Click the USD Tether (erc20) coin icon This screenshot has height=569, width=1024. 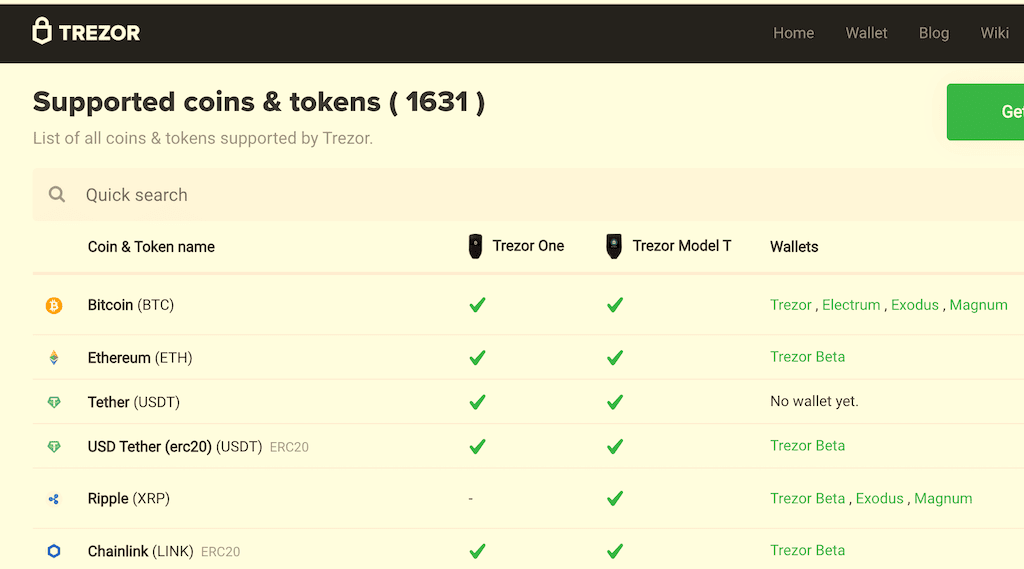[54, 446]
